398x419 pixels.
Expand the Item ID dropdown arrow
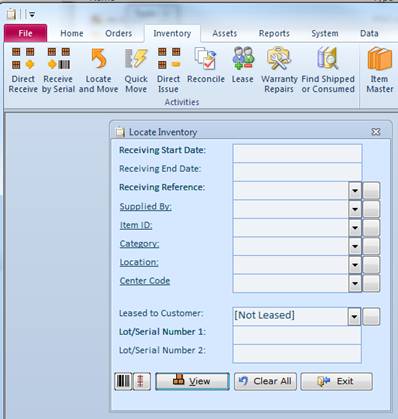tap(355, 228)
